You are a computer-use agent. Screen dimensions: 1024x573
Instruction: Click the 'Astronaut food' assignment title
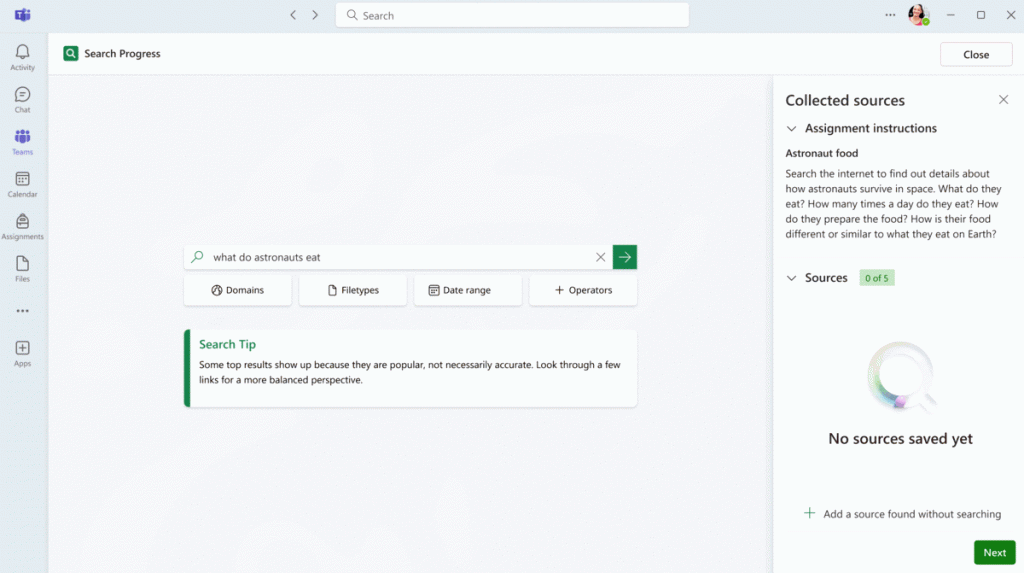pos(822,154)
